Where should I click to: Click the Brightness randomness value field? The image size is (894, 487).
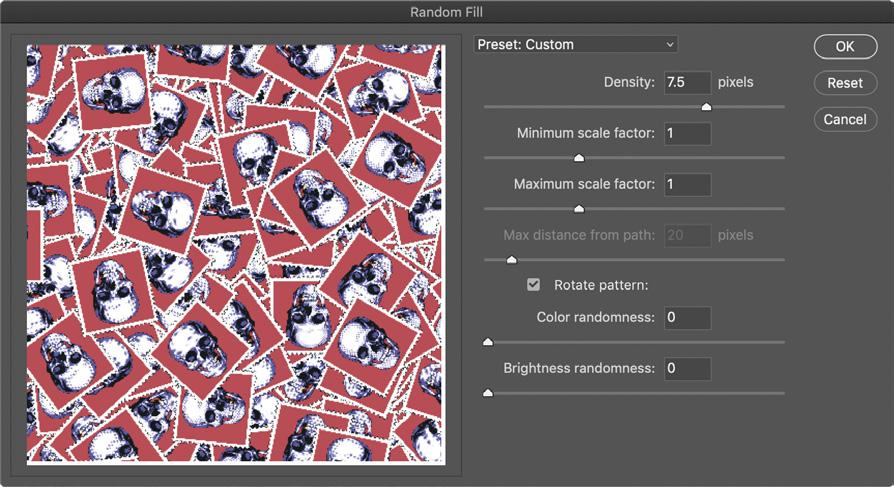pos(688,368)
